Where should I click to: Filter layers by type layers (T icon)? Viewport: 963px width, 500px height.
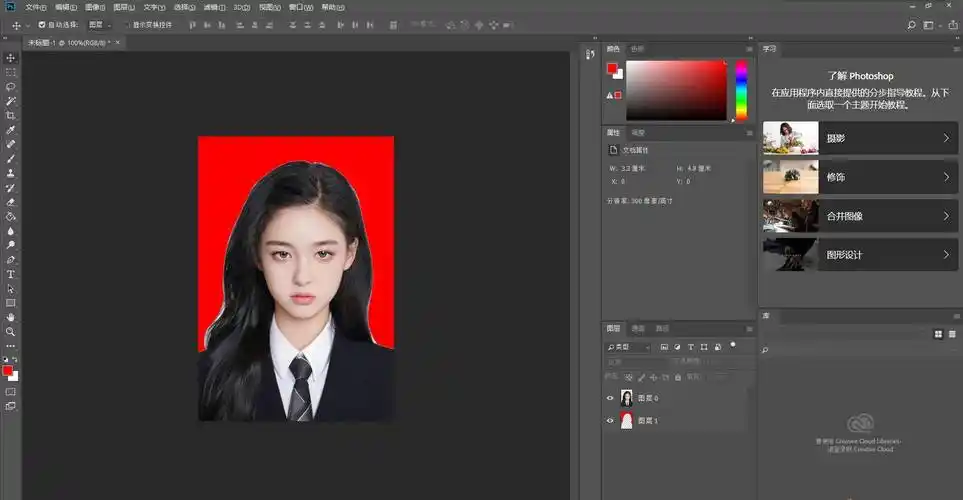(690, 347)
